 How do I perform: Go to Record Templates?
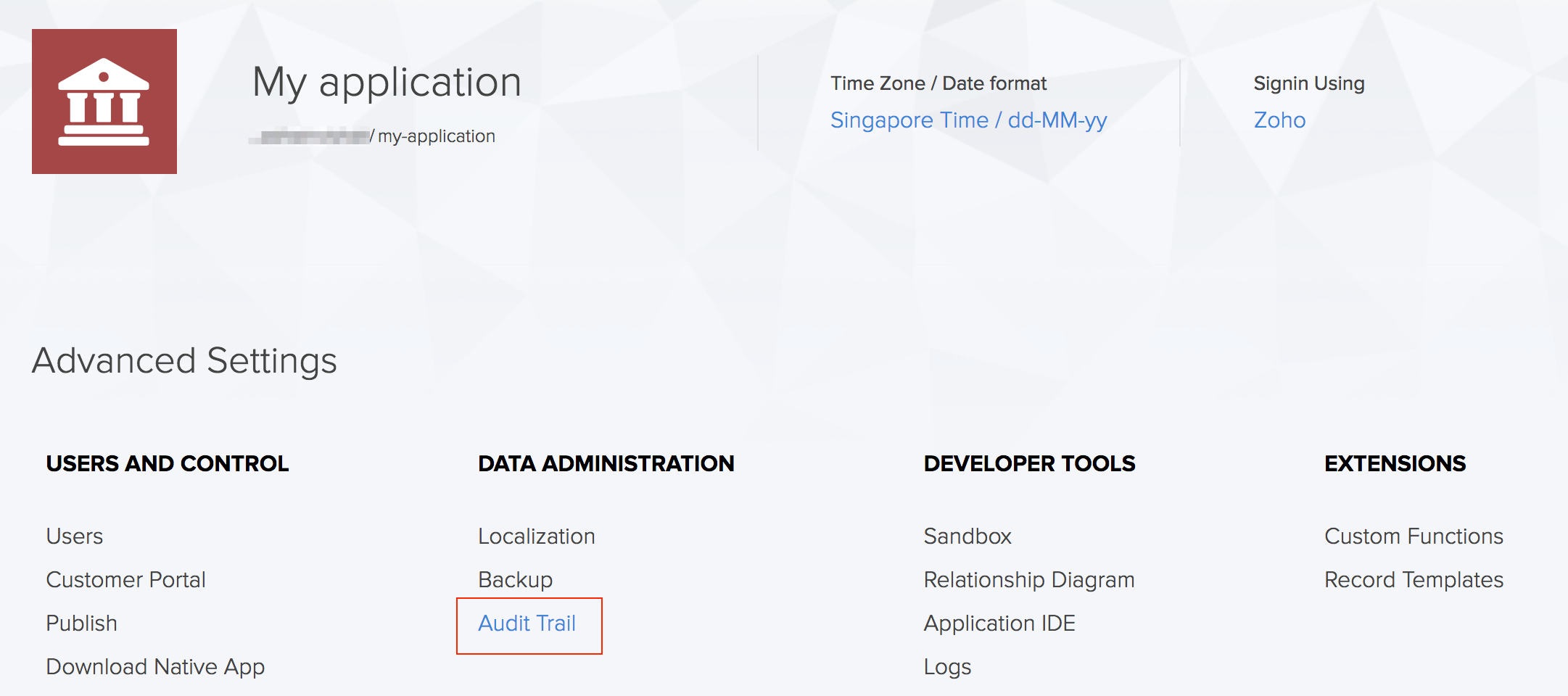[1413, 579]
